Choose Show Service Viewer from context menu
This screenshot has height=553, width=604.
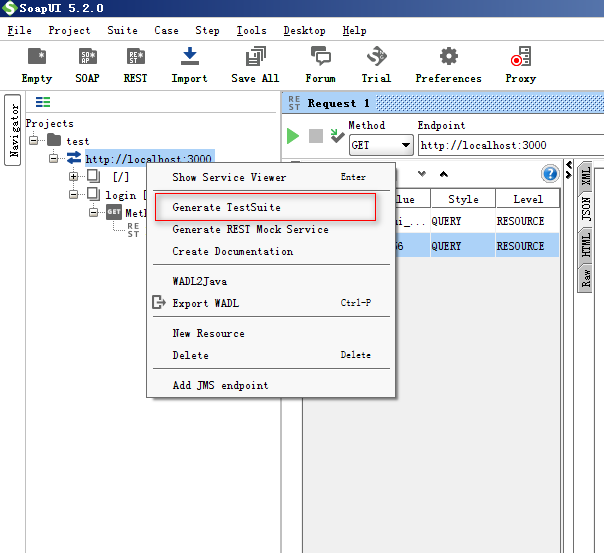tap(271, 177)
